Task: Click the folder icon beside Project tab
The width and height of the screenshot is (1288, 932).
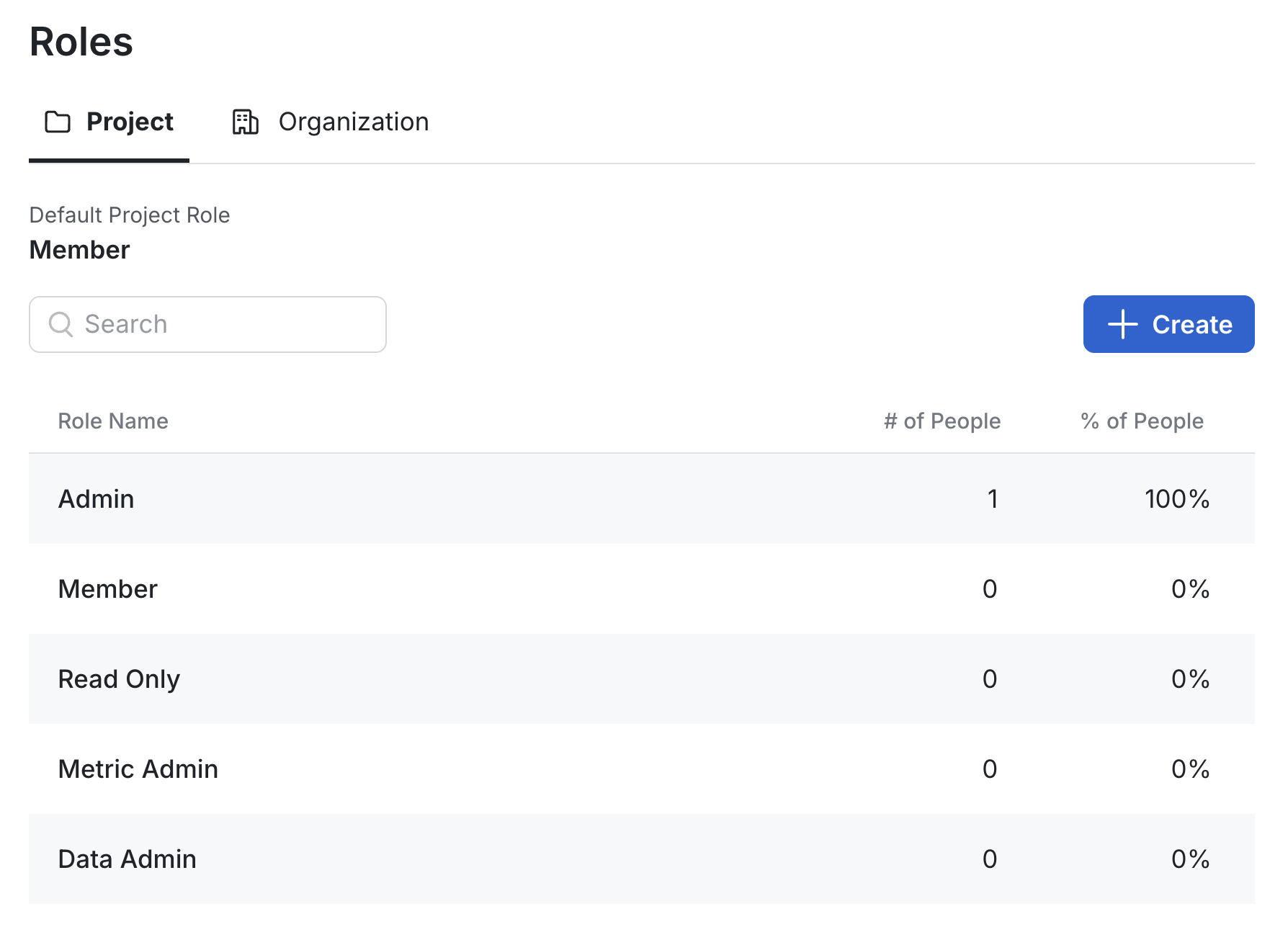Action: tap(57, 122)
